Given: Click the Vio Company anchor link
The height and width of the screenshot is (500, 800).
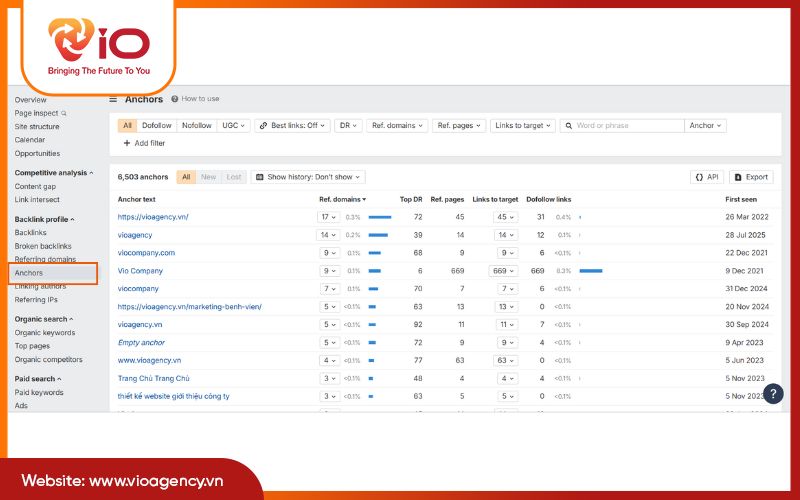Looking at the screenshot, I should pyautogui.click(x=140, y=271).
